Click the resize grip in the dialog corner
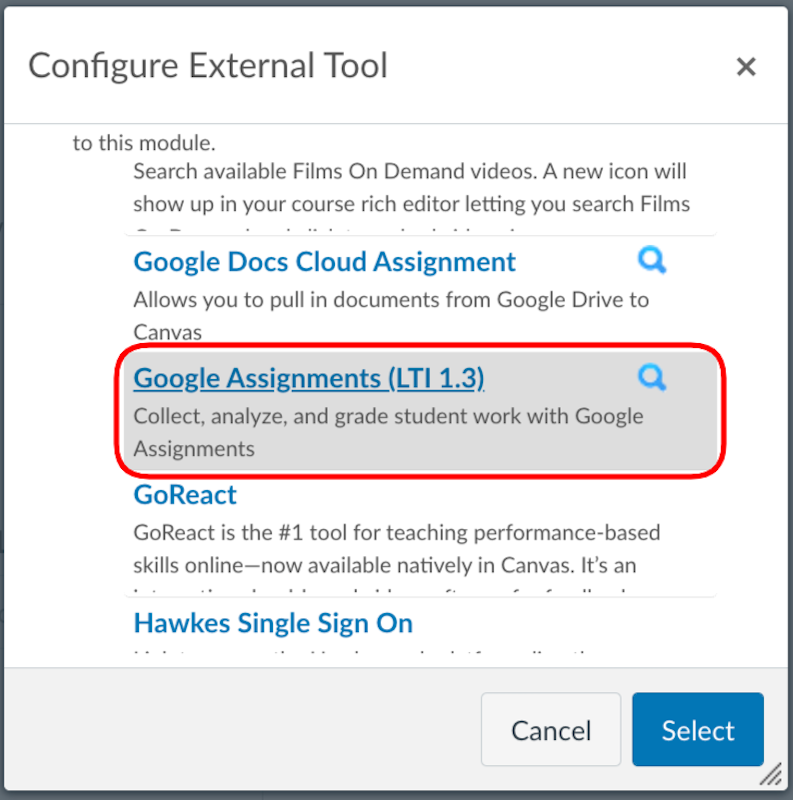This screenshot has height=800, width=793. [770, 775]
